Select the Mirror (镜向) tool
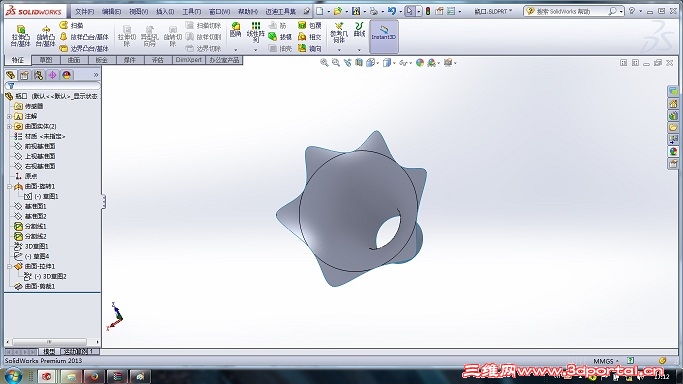 [x=310, y=48]
